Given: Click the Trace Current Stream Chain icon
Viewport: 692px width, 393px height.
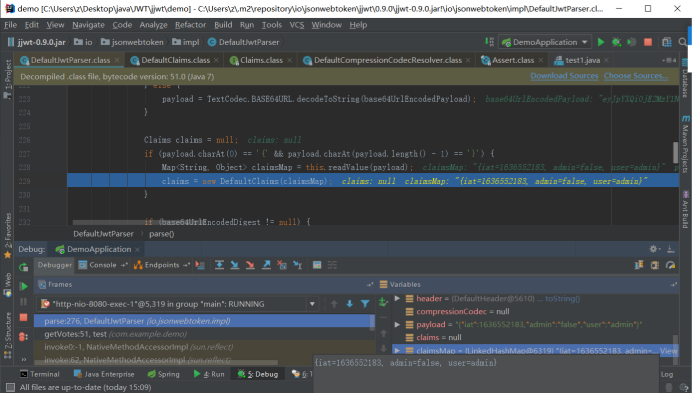Looking at the screenshot, I should (x=332, y=265).
